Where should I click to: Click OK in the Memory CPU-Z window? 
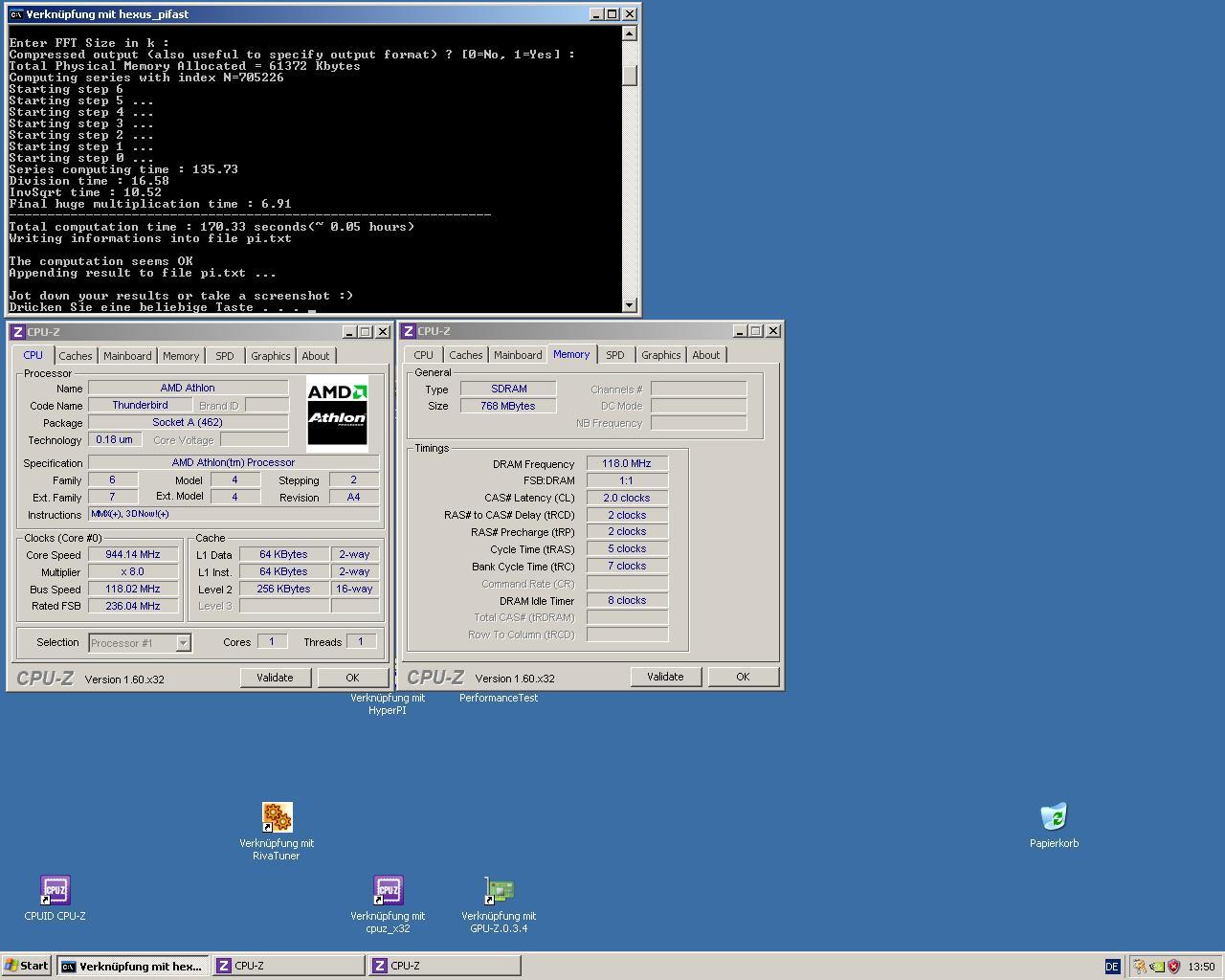click(743, 677)
